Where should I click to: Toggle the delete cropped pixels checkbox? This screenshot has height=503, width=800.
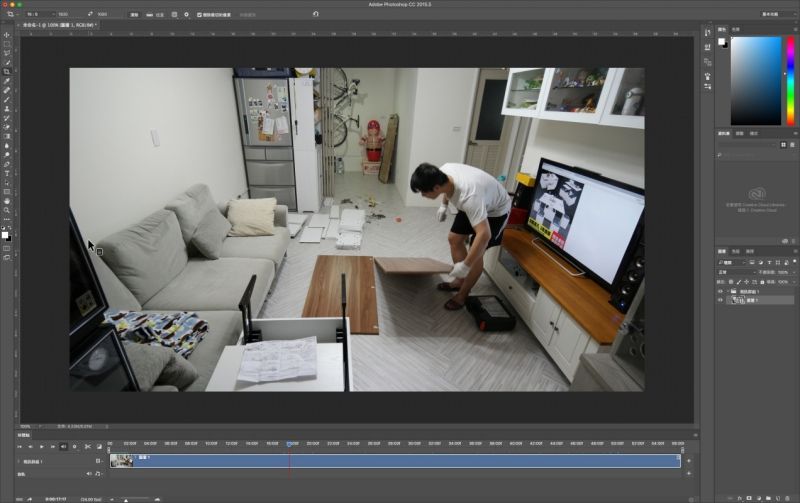click(199, 15)
